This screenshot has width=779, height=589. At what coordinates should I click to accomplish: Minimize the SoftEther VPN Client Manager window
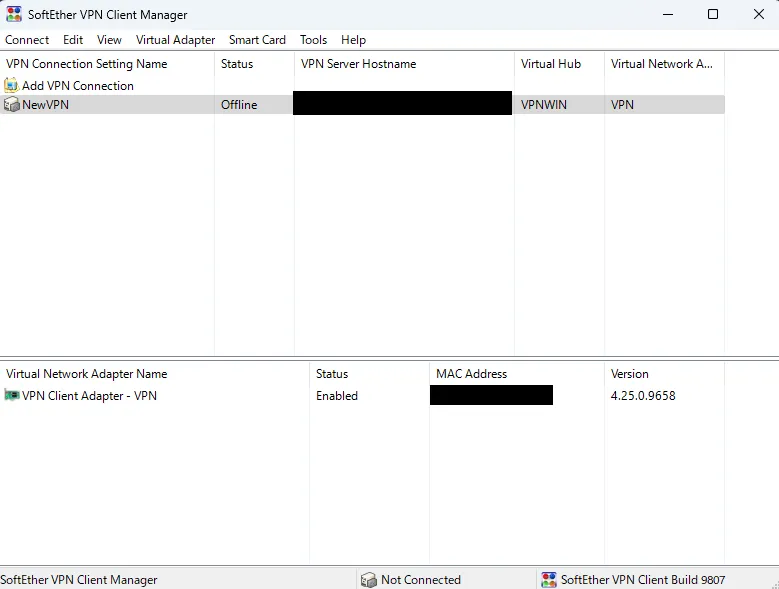click(x=668, y=14)
